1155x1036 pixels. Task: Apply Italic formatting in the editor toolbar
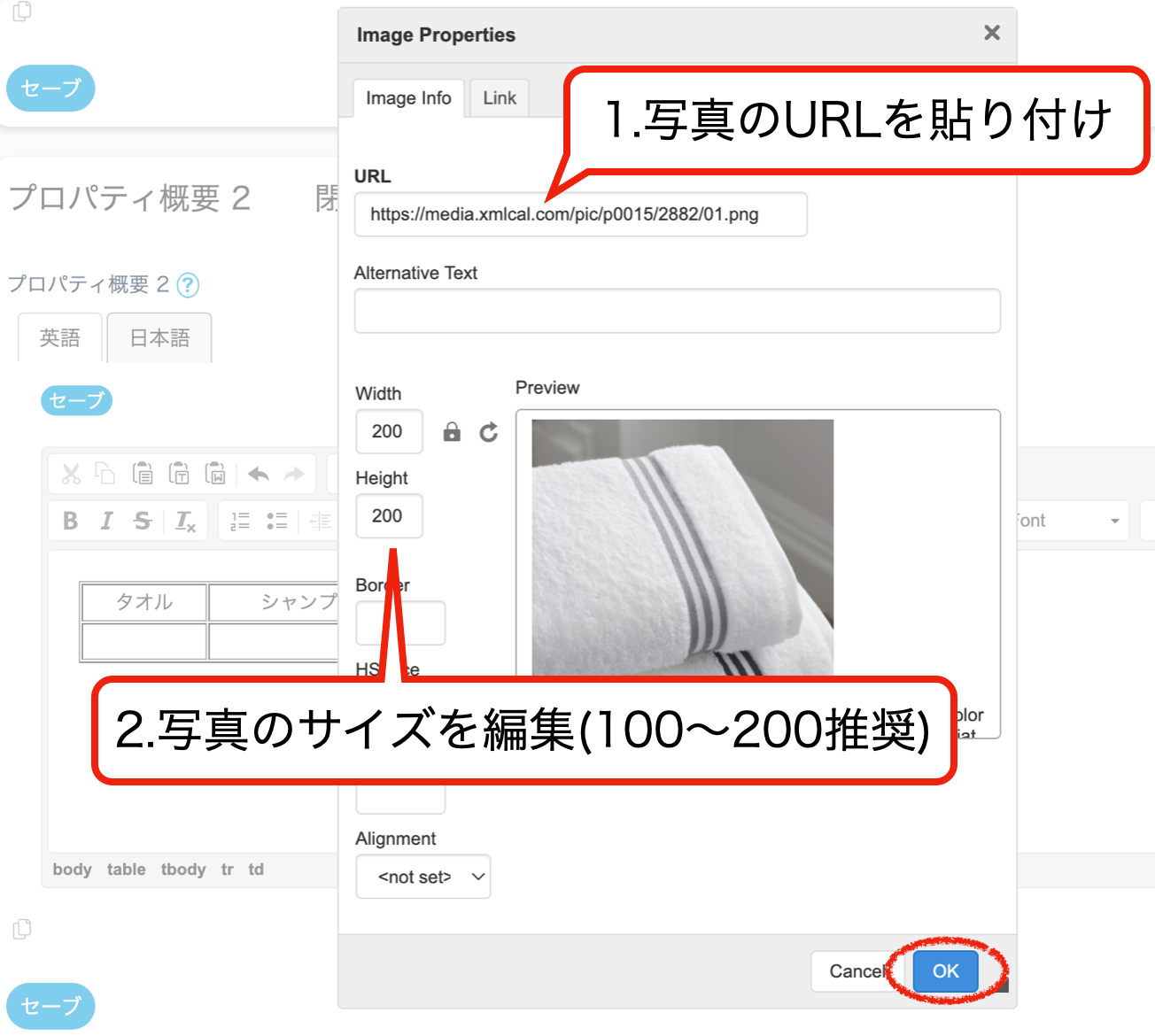tap(106, 521)
